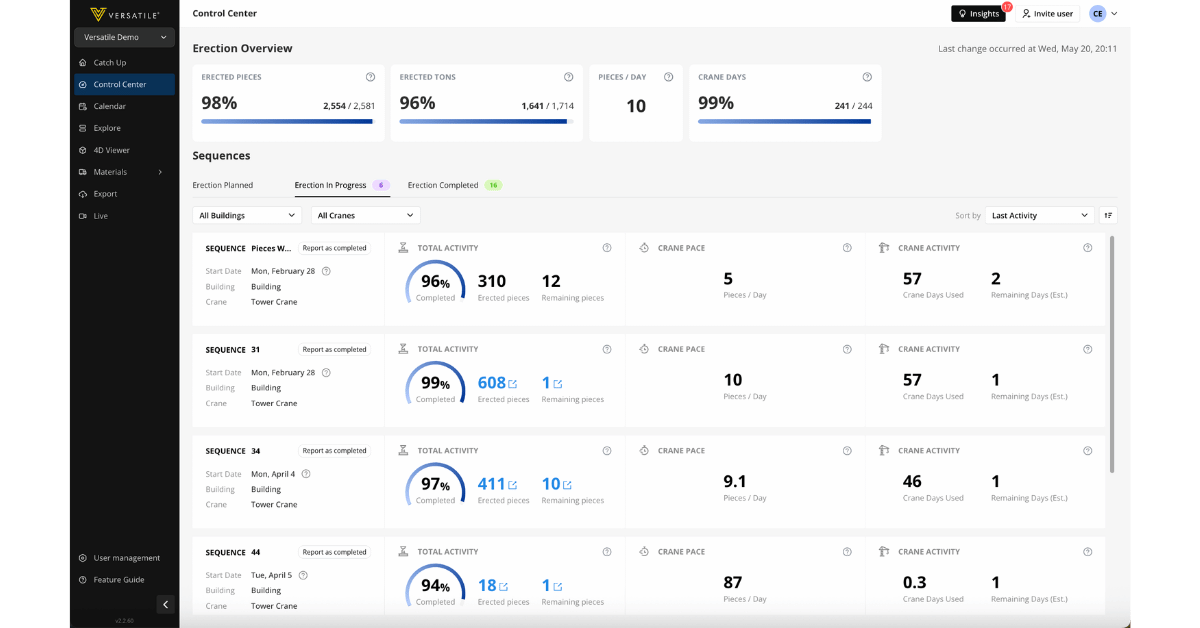
Task: Collapse the sidebar with the arrow button
Action: click(165, 604)
